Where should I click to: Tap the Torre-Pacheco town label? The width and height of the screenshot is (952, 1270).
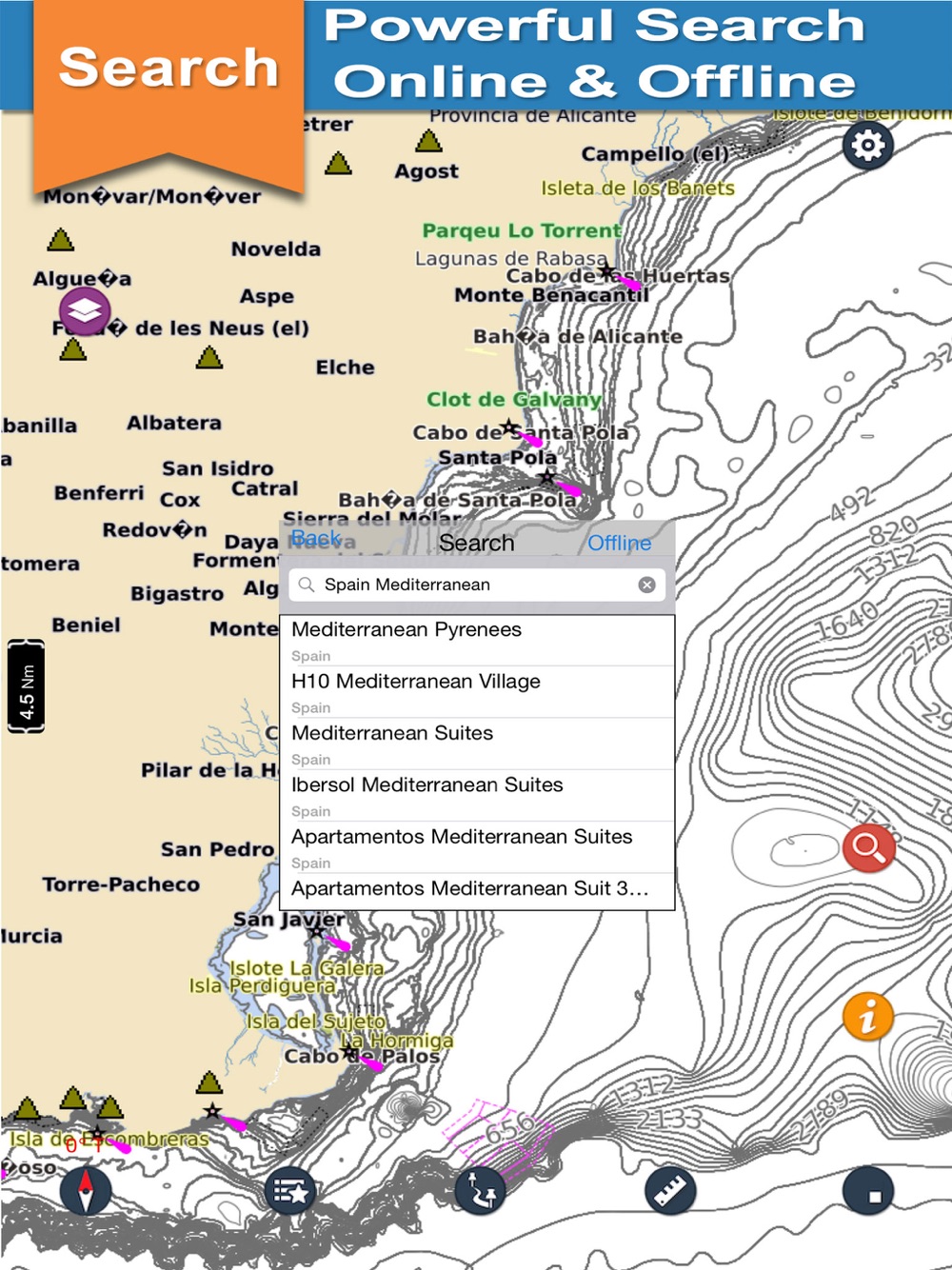(121, 884)
